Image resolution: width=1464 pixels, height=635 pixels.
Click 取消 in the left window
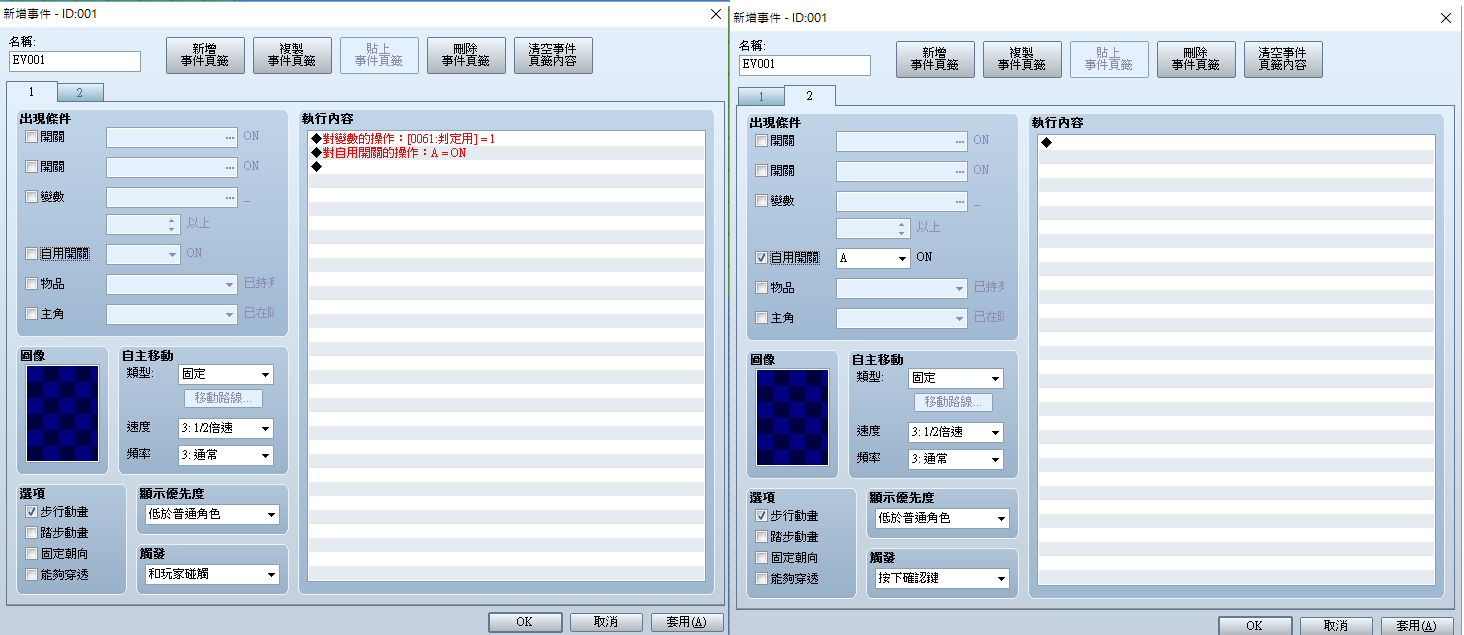click(x=606, y=622)
